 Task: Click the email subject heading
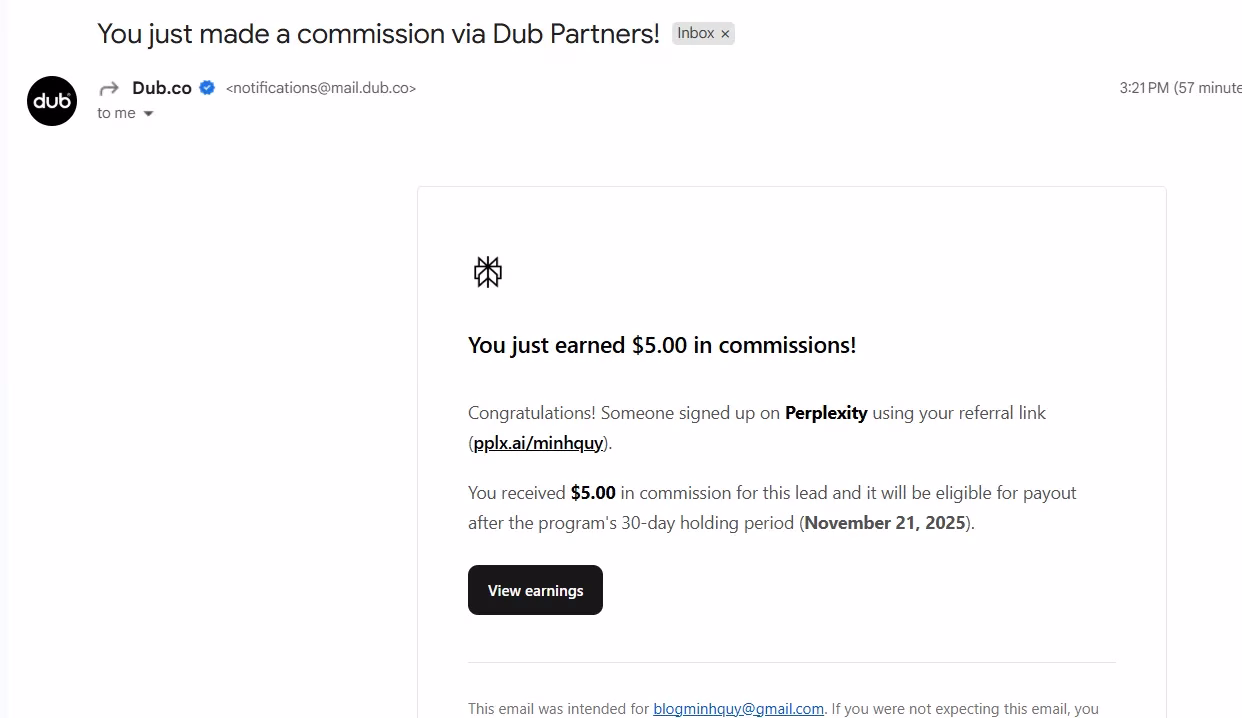coord(378,33)
